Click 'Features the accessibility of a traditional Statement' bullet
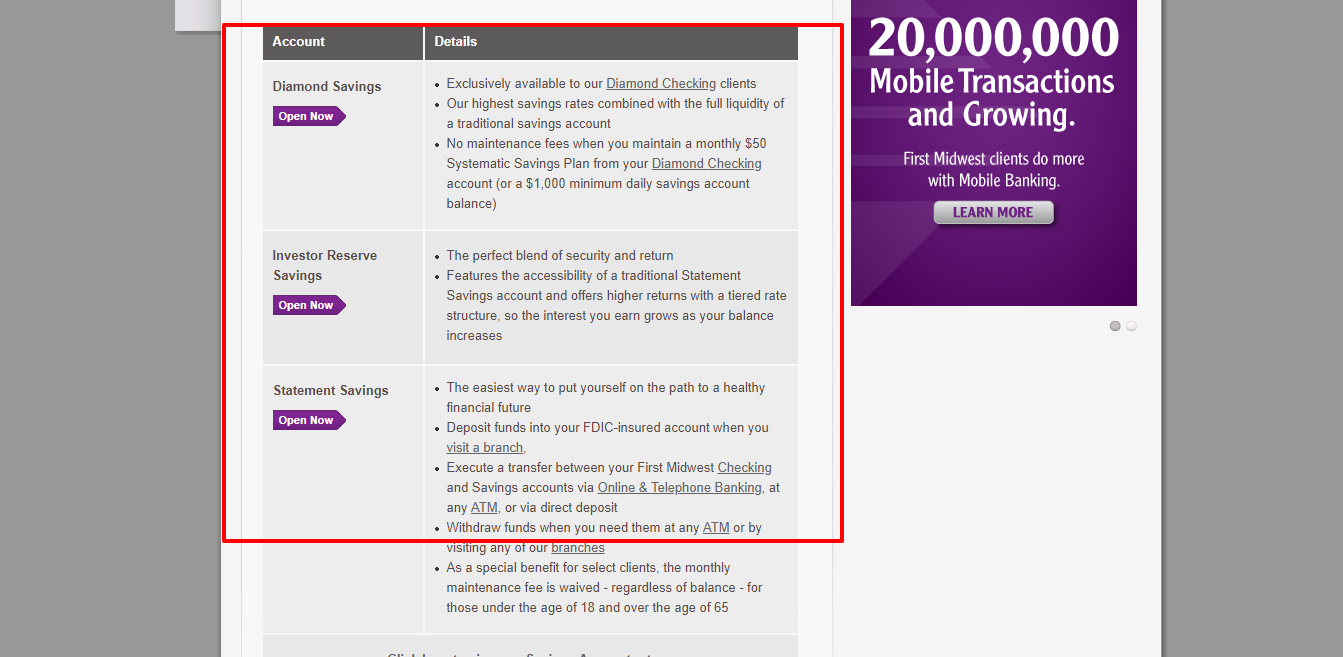The width and height of the screenshot is (1343, 657). (617, 306)
